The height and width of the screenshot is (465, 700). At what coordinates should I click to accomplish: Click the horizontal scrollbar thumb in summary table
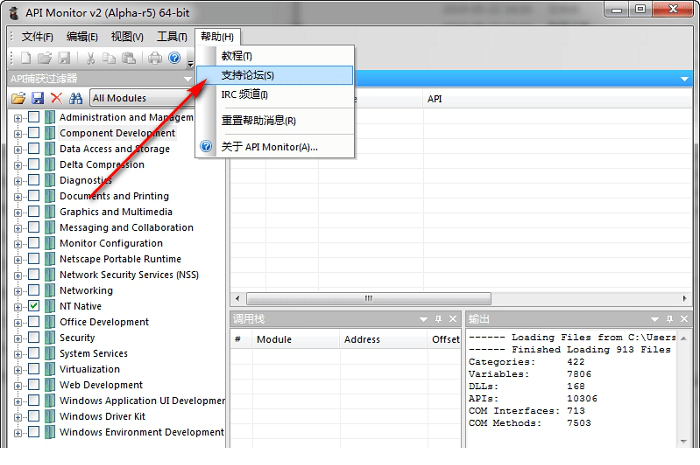(369, 298)
